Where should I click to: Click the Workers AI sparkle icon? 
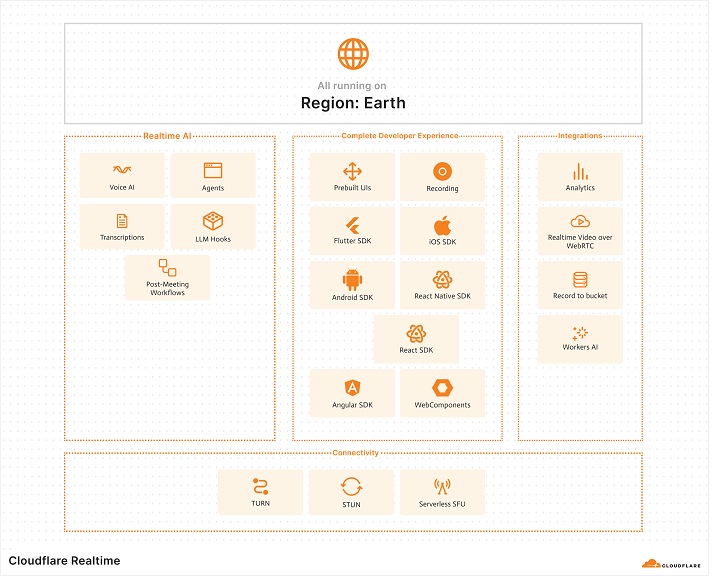[580, 333]
